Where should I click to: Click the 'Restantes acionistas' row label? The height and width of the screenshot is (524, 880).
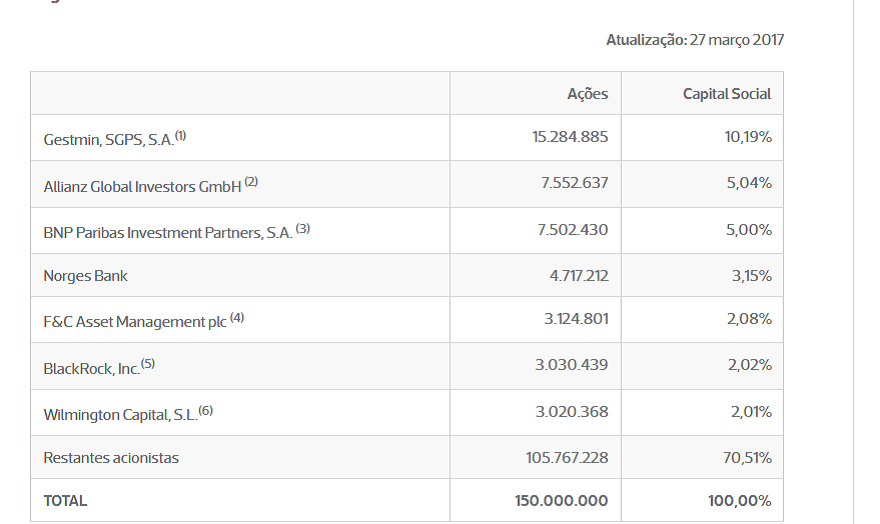coord(111,458)
